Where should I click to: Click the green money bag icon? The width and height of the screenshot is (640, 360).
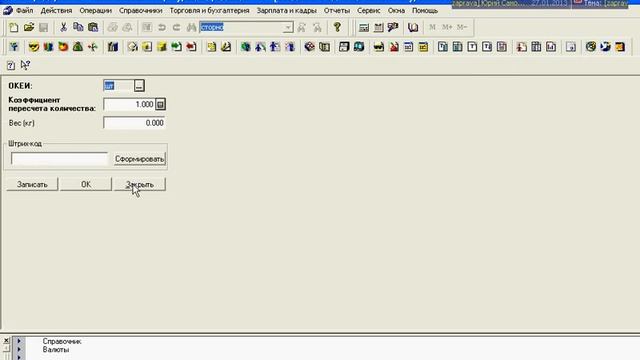[78, 47]
